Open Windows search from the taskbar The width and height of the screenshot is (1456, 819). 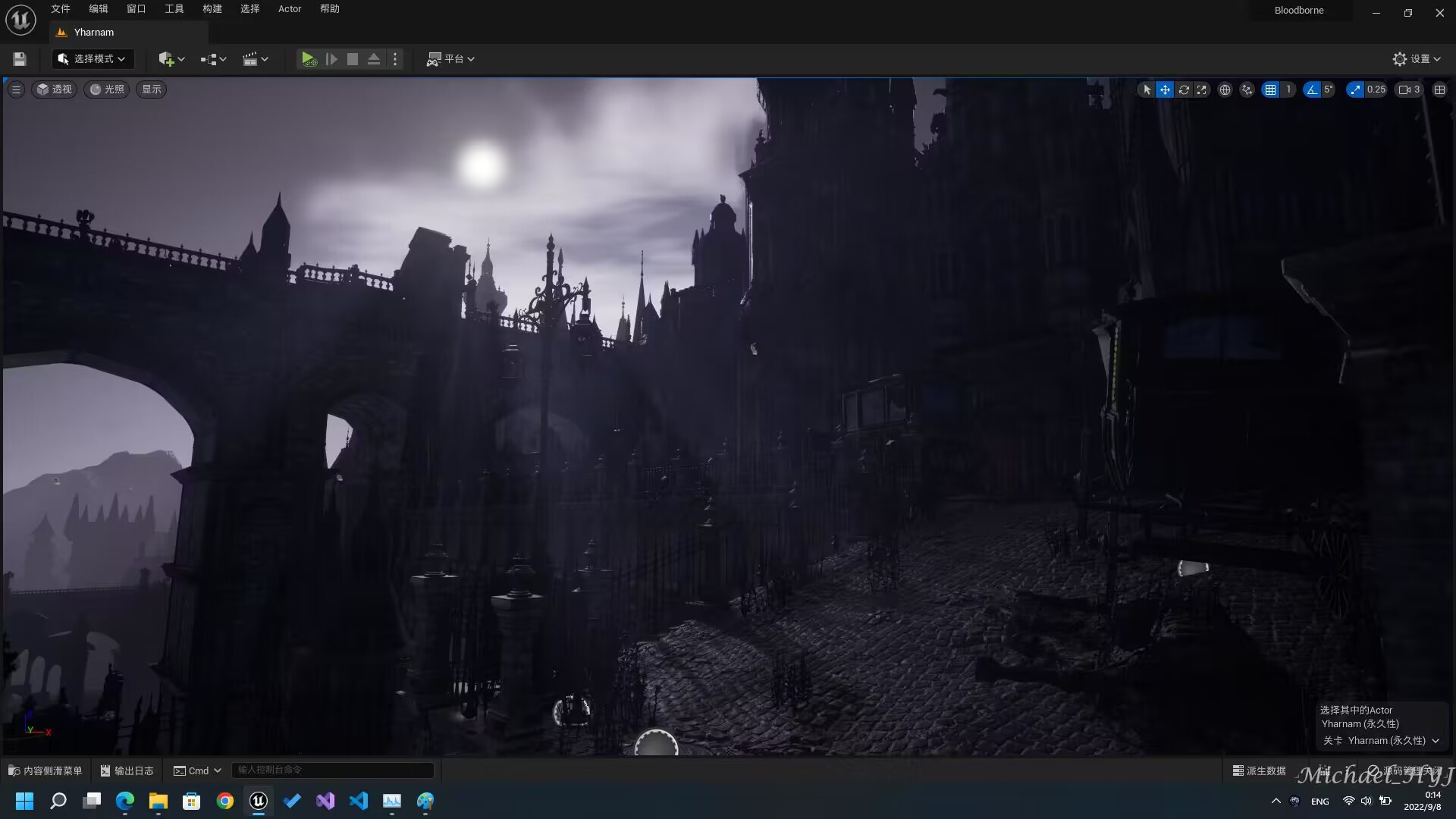[x=58, y=801]
